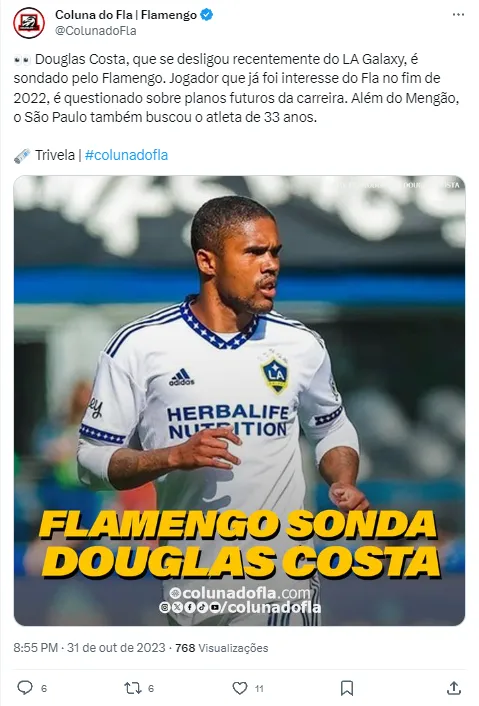Like the tweet with heart icon
Image resolution: width=479 pixels, height=706 pixels.
[240, 688]
